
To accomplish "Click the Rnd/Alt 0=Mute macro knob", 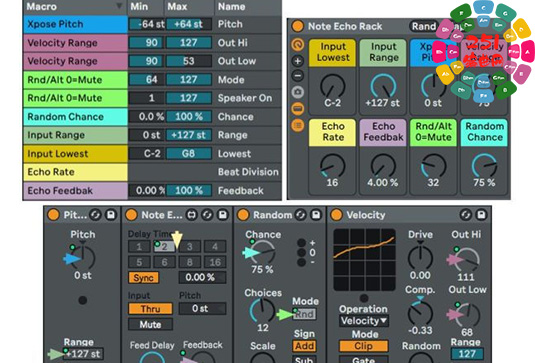I will 433,166.
